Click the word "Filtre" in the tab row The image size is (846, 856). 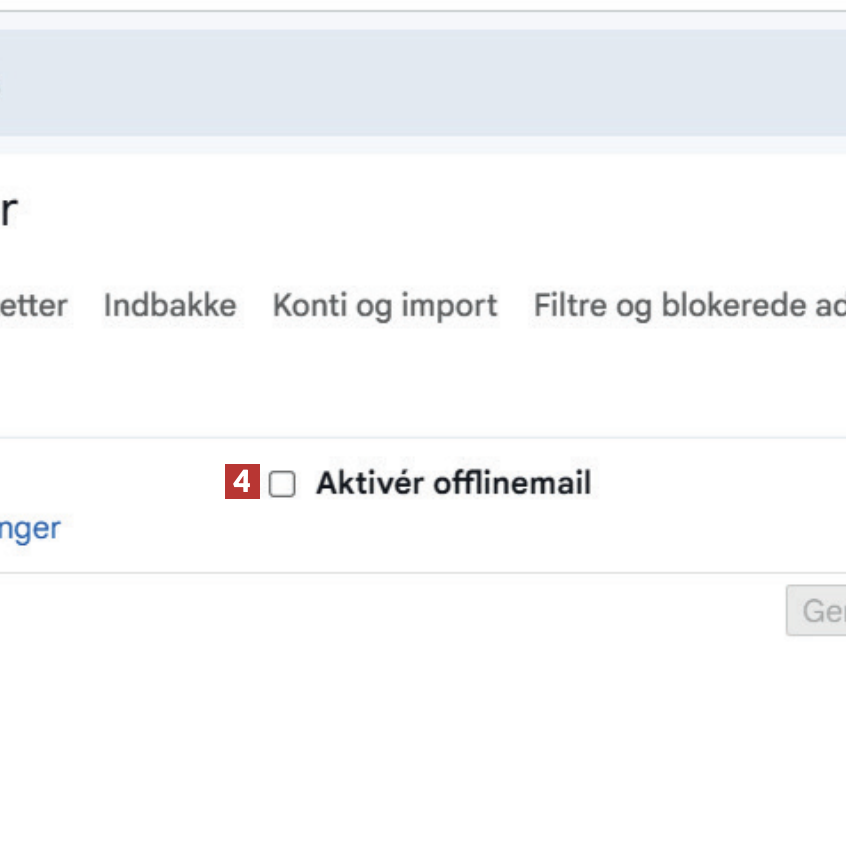pos(570,305)
